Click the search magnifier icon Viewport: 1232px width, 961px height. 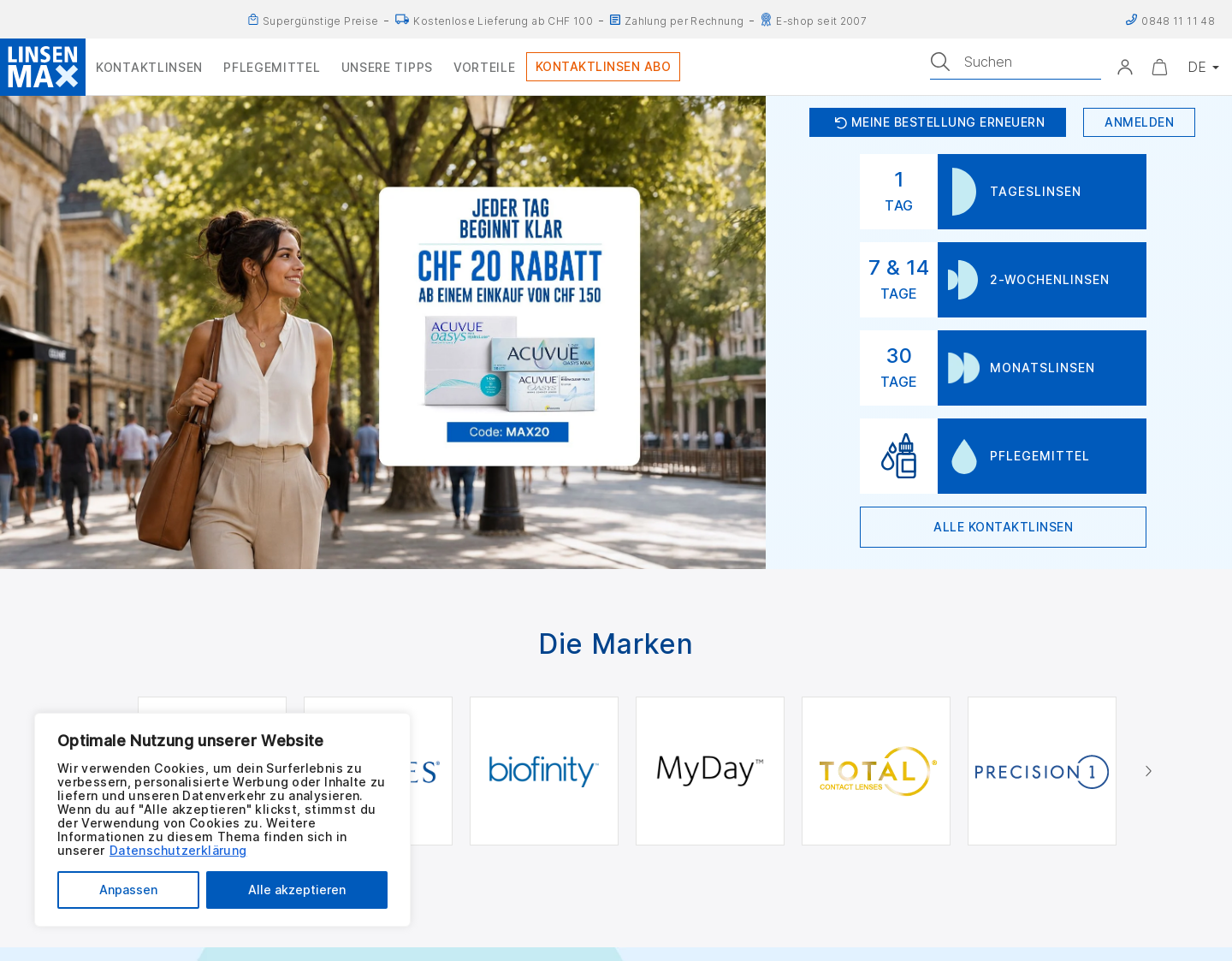pyautogui.click(x=940, y=62)
